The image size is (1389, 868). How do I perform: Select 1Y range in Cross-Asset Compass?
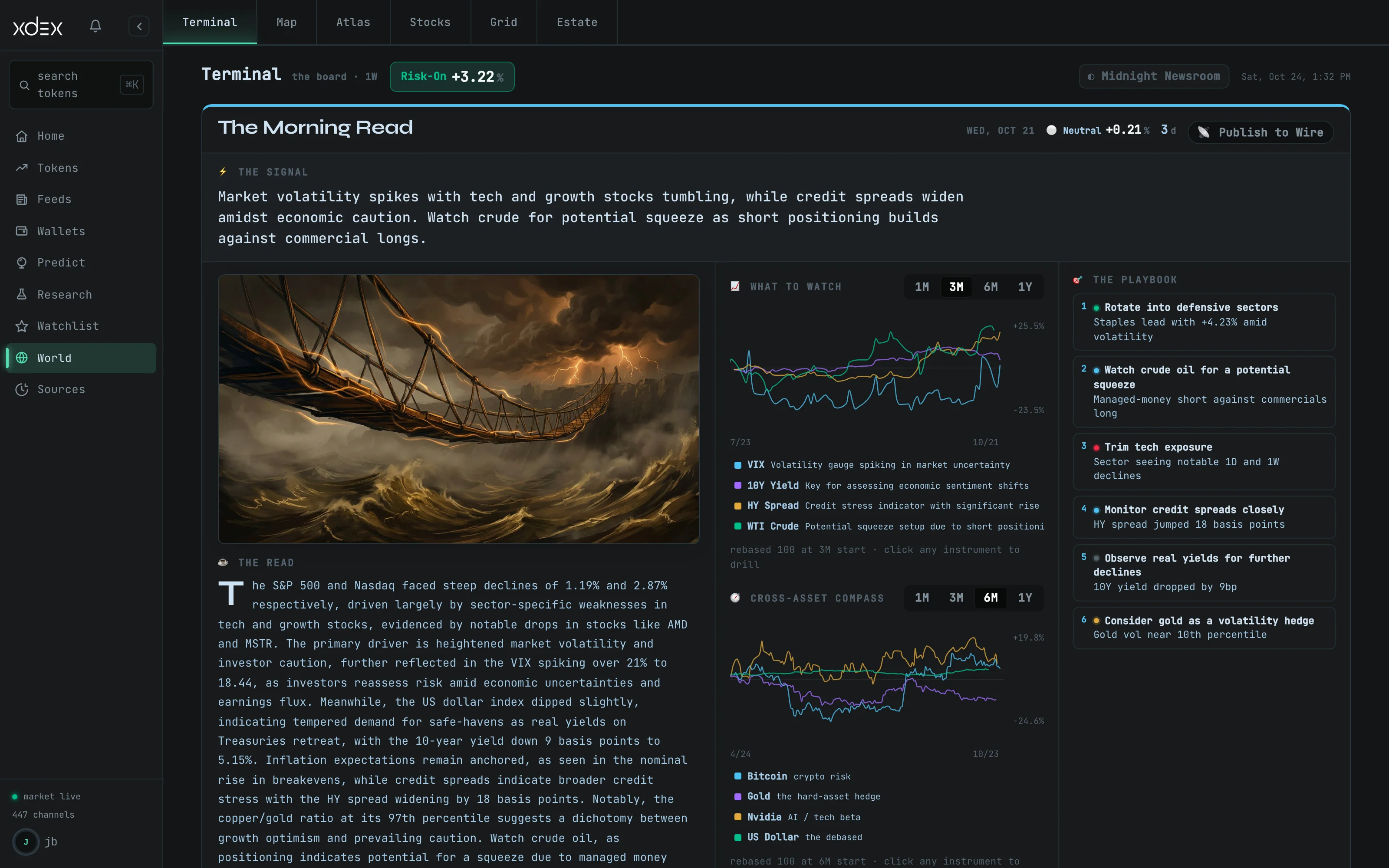tap(1025, 598)
